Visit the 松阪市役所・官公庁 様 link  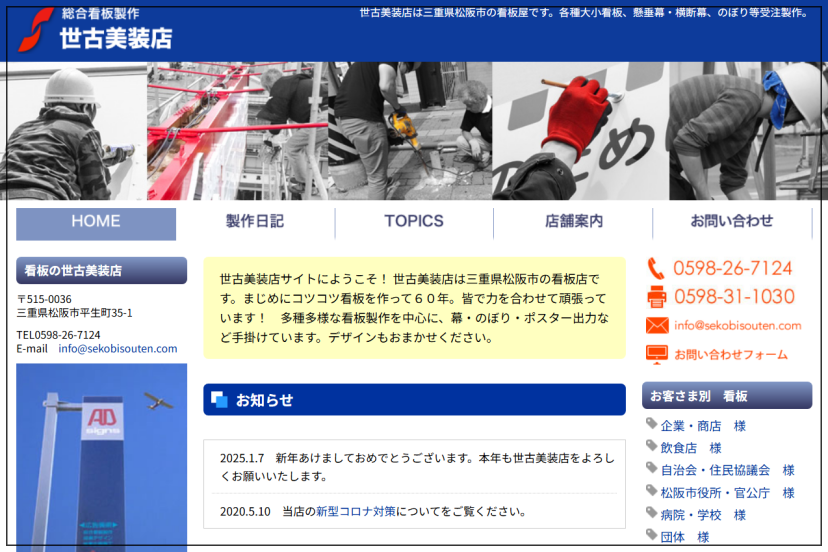point(727,493)
